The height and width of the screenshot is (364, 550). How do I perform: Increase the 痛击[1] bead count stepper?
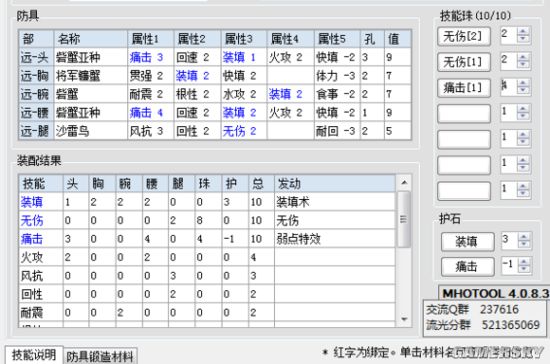[523, 83]
